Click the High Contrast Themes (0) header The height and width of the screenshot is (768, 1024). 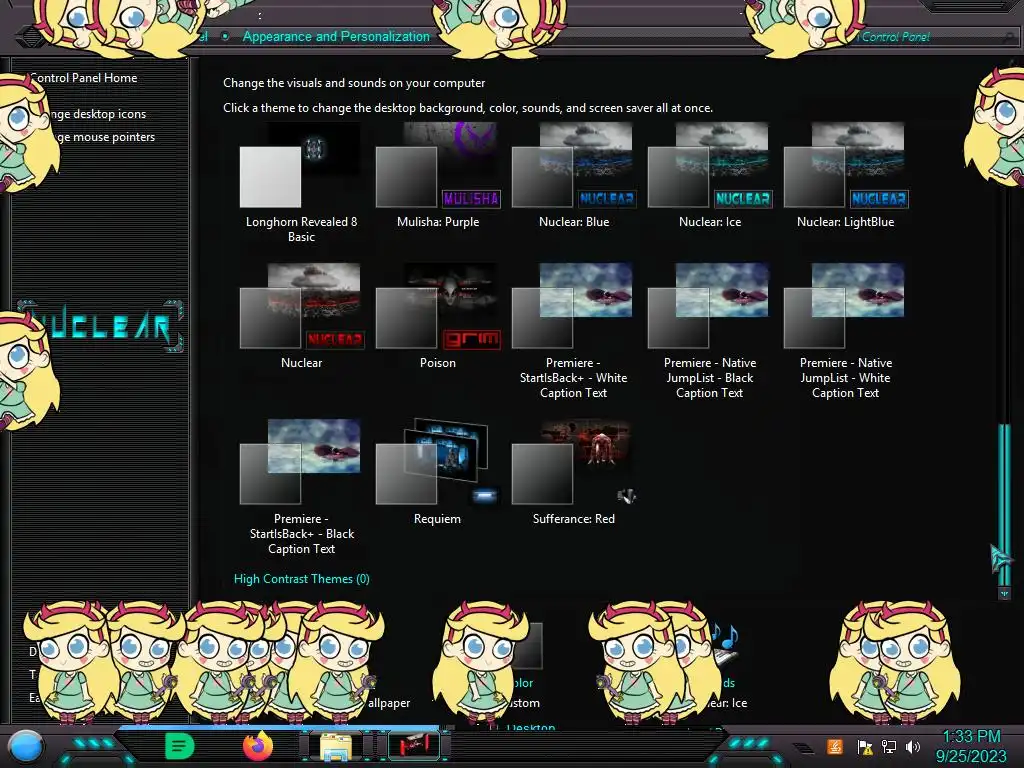[x=302, y=579]
